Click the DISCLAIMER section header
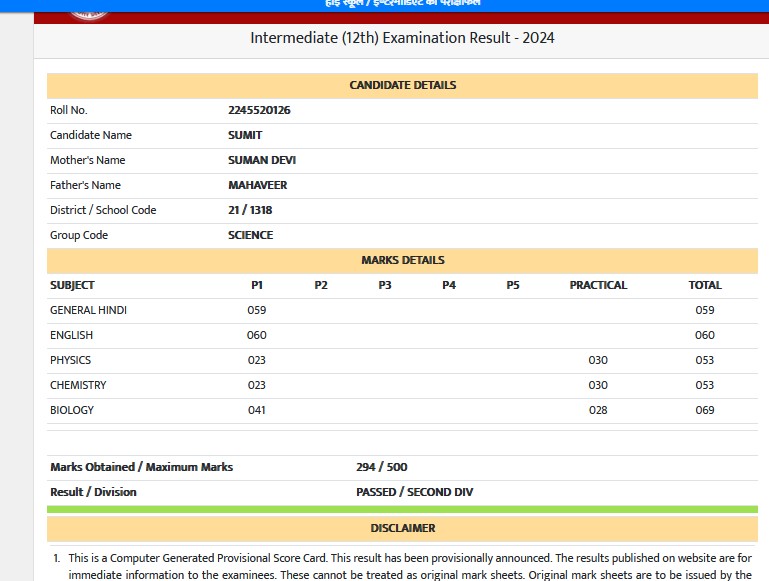 tap(403, 529)
